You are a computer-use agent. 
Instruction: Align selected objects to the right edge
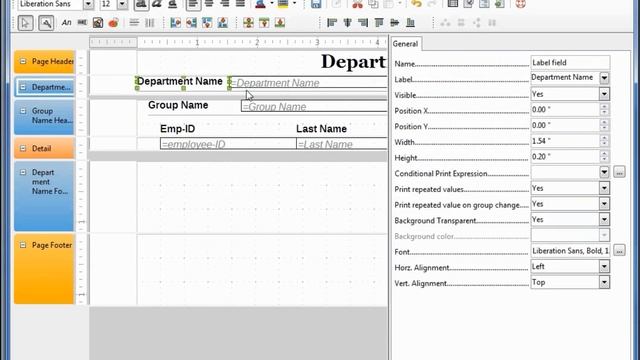363,23
